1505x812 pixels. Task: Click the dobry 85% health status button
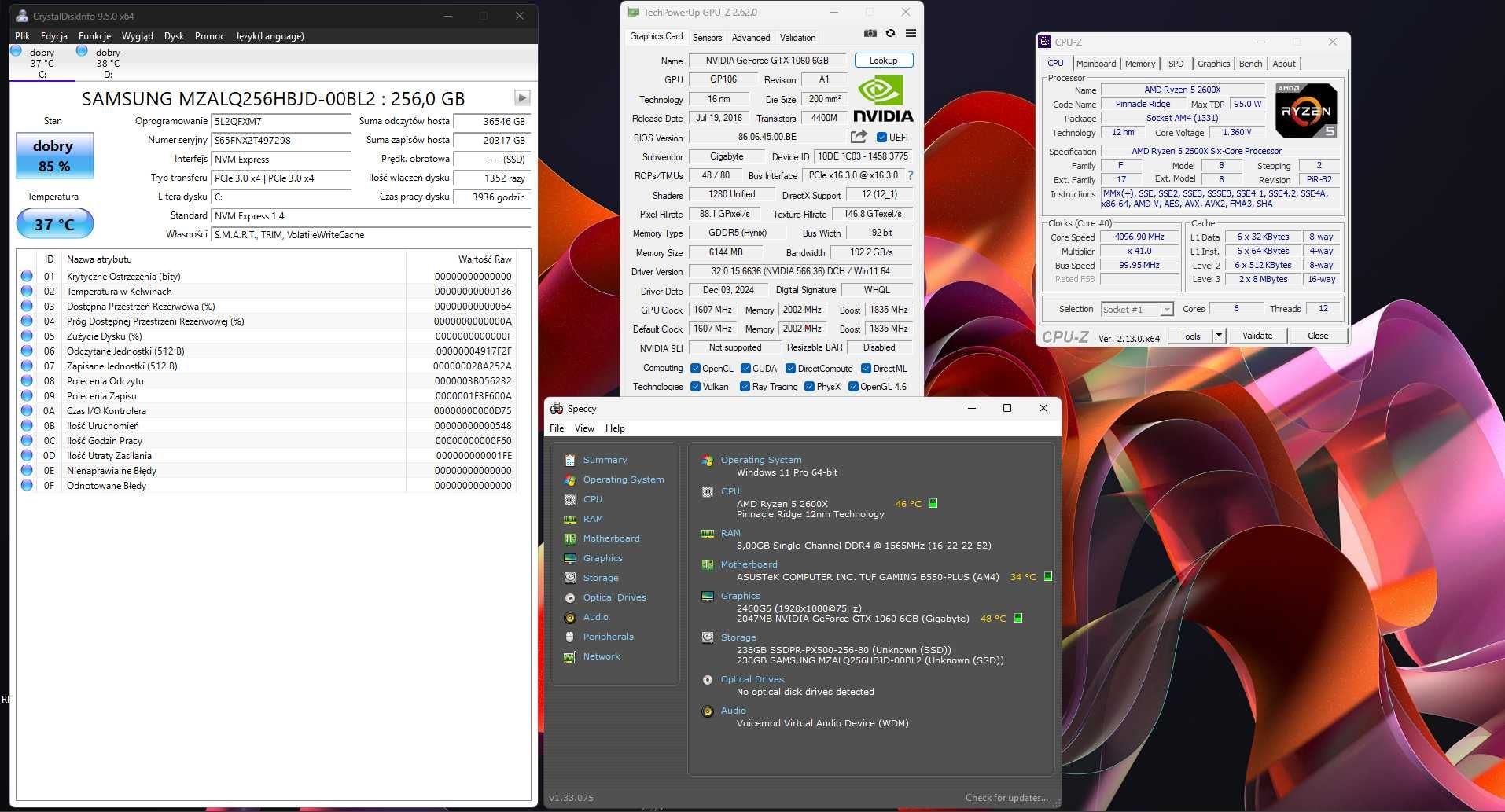[54, 156]
